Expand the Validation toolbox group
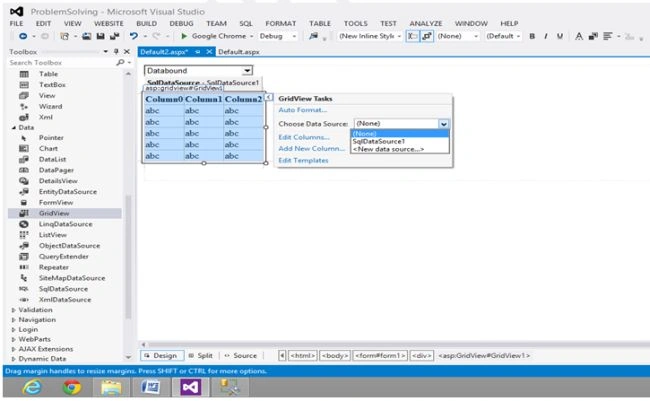Viewport: 650px width, 401px height. tap(14, 310)
